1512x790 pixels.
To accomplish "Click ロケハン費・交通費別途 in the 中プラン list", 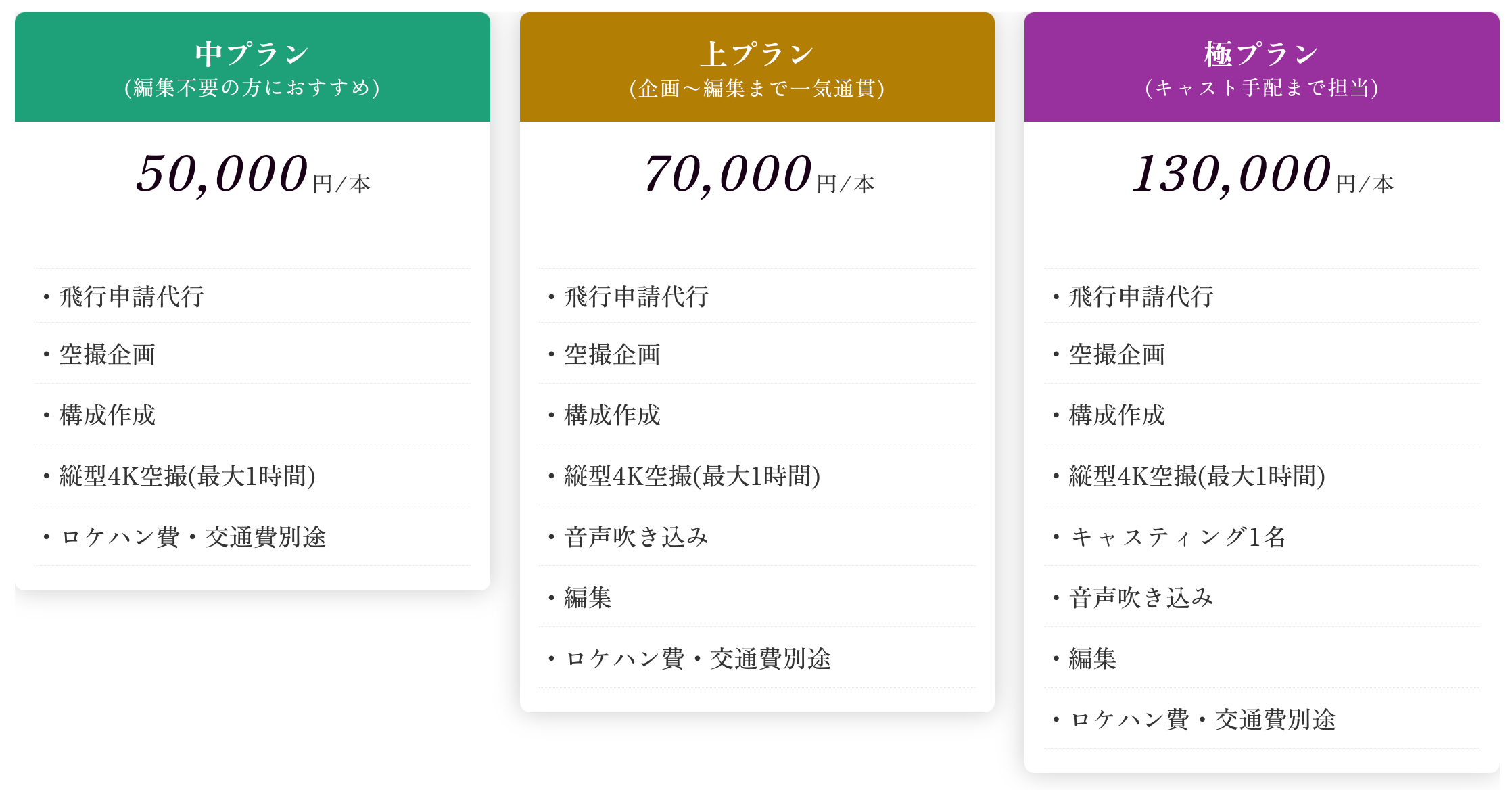I will coord(193,537).
